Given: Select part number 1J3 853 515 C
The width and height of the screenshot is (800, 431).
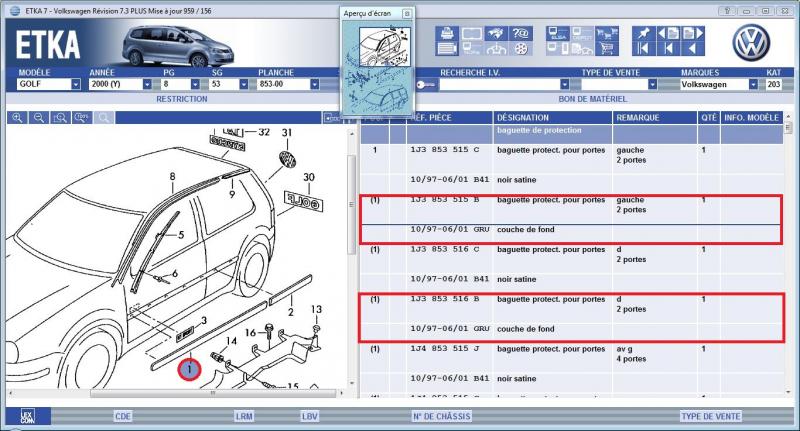Looking at the screenshot, I should pyautogui.click(x=444, y=150).
